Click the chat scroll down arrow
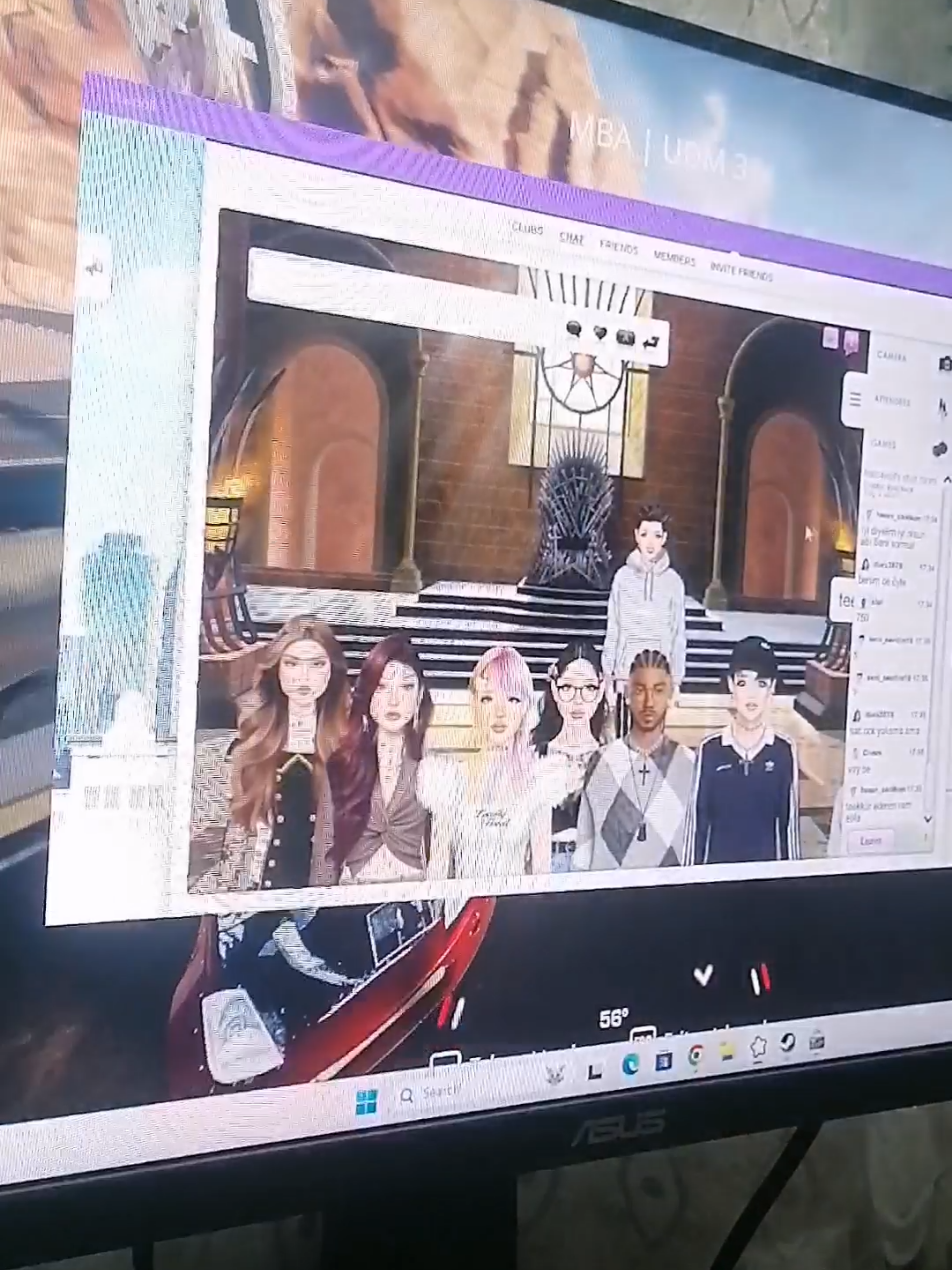This screenshot has width=952, height=1270. (927, 819)
